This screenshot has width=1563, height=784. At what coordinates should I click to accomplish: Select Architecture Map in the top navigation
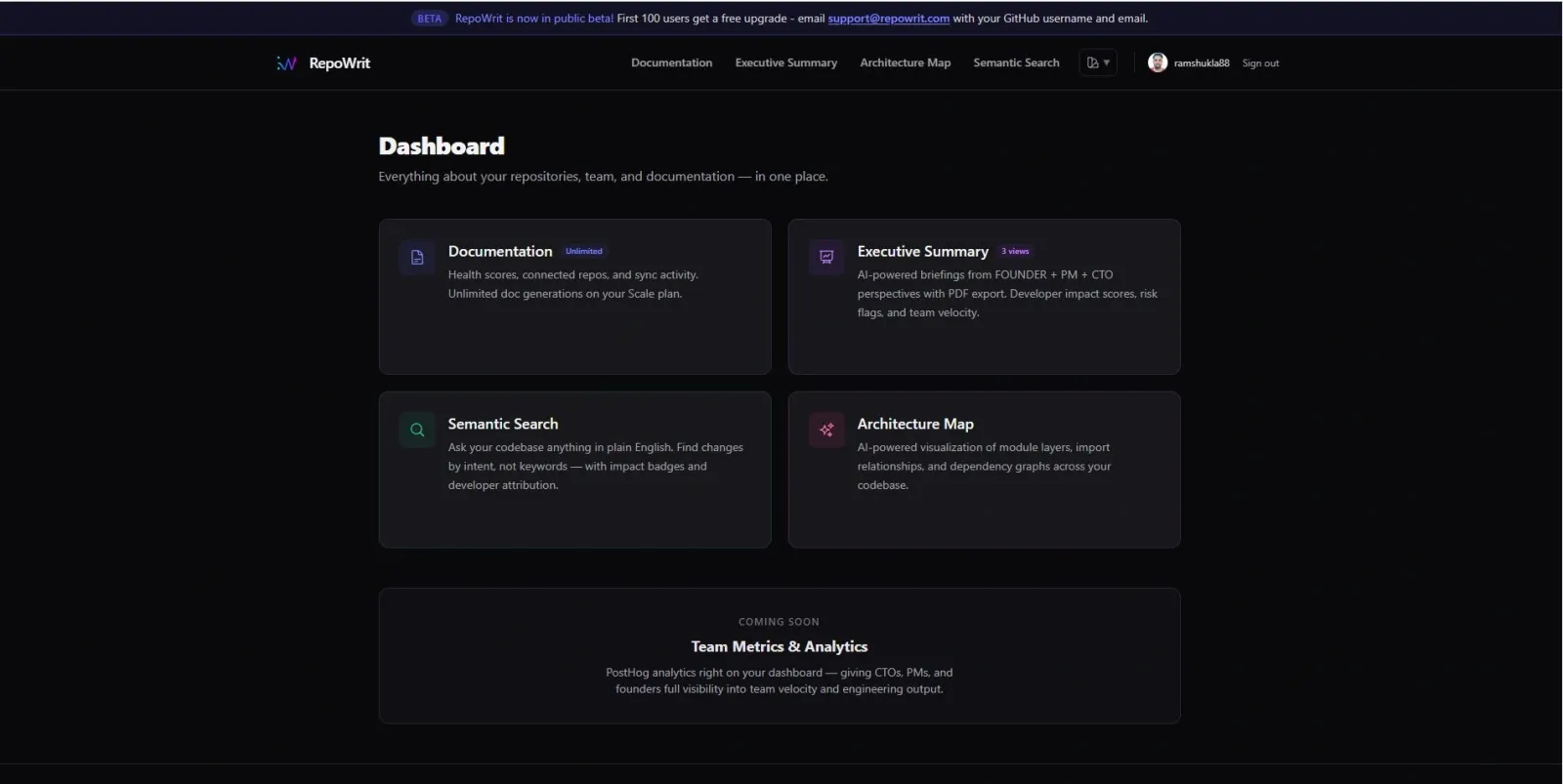905,62
